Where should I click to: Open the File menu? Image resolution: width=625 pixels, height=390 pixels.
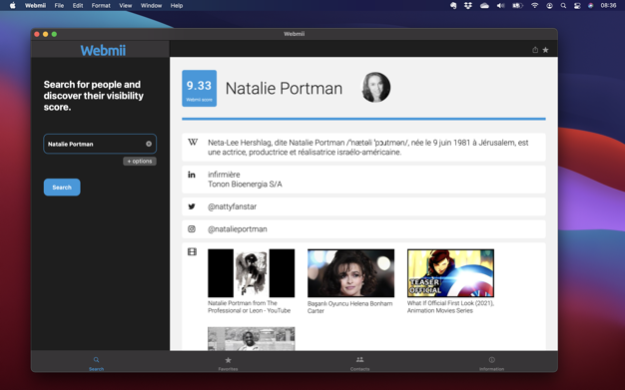pyautogui.click(x=59, y=6)
